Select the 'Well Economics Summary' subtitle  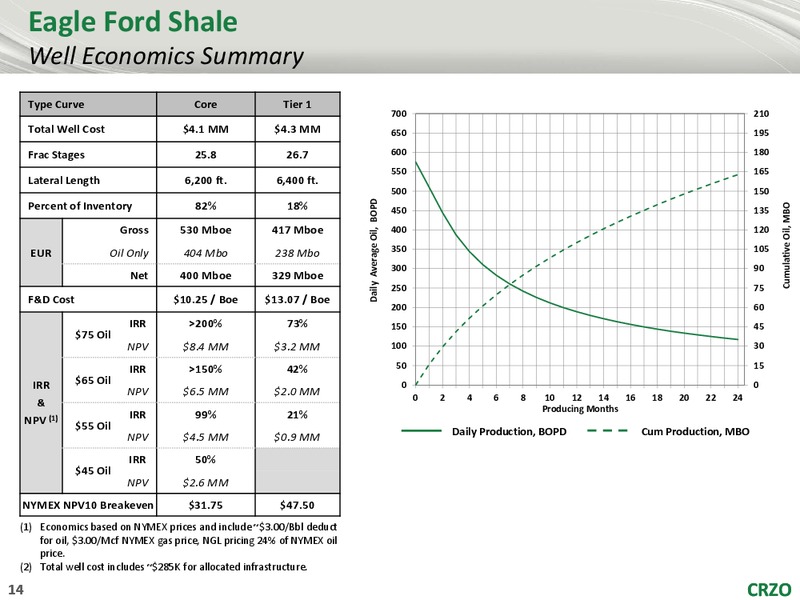[166, 56]
